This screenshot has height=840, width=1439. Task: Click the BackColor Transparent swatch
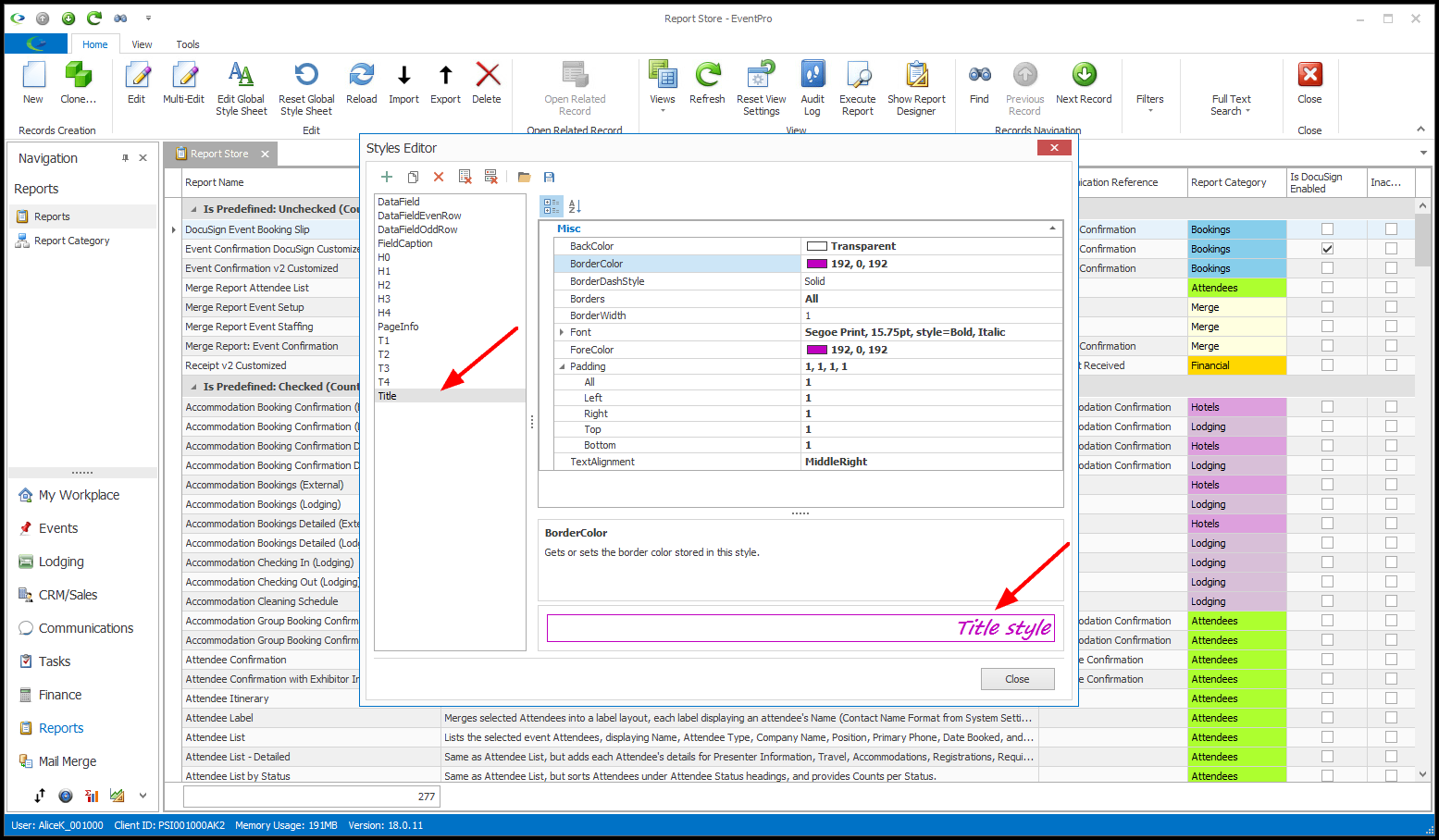tap(816, 246)
